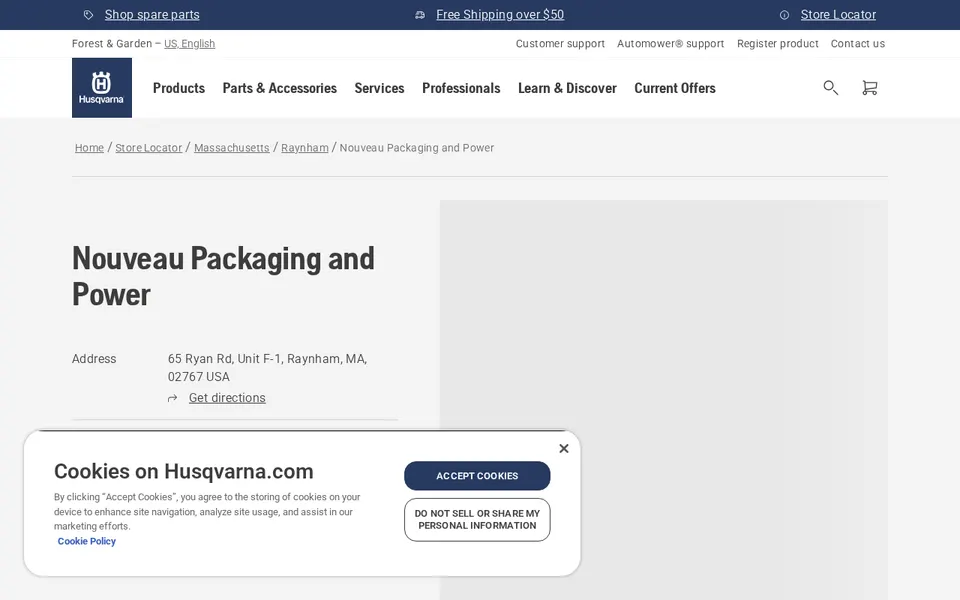Open Customer support link
960x600 pixels.
[x=560, y=43]
